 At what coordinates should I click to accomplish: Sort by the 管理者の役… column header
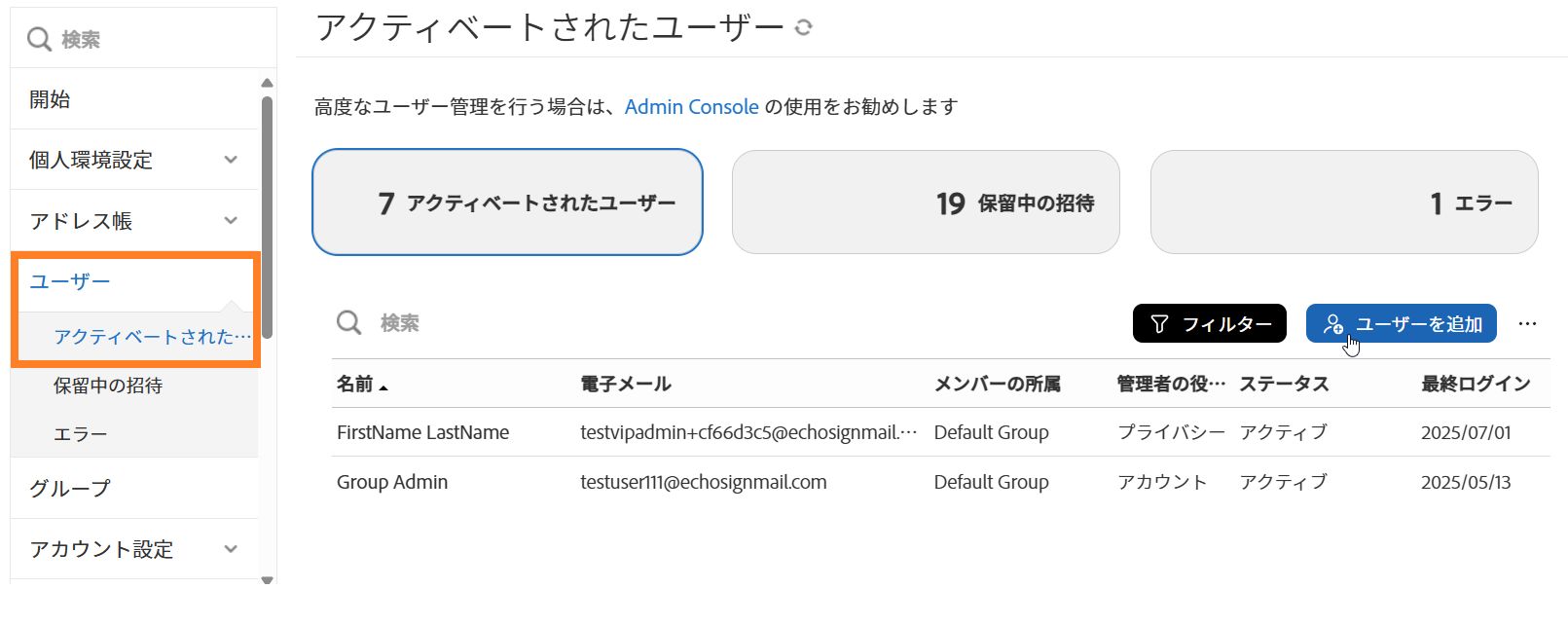(x=1171, y=384)
